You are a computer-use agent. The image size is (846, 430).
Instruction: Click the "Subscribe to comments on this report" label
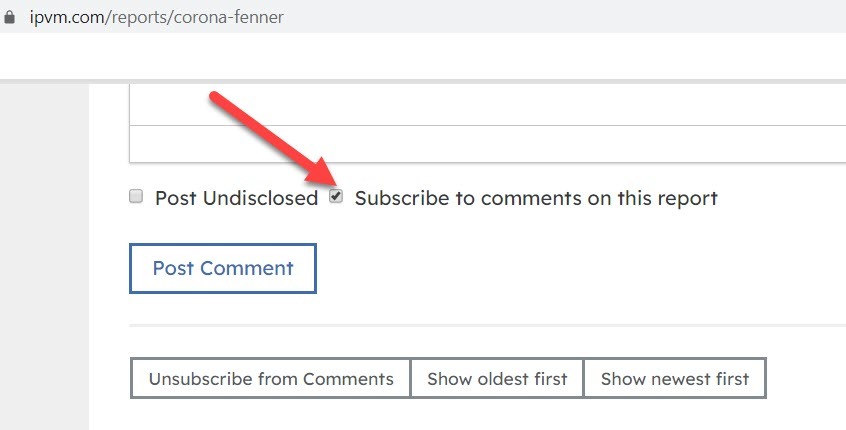[x=536, y=198]
